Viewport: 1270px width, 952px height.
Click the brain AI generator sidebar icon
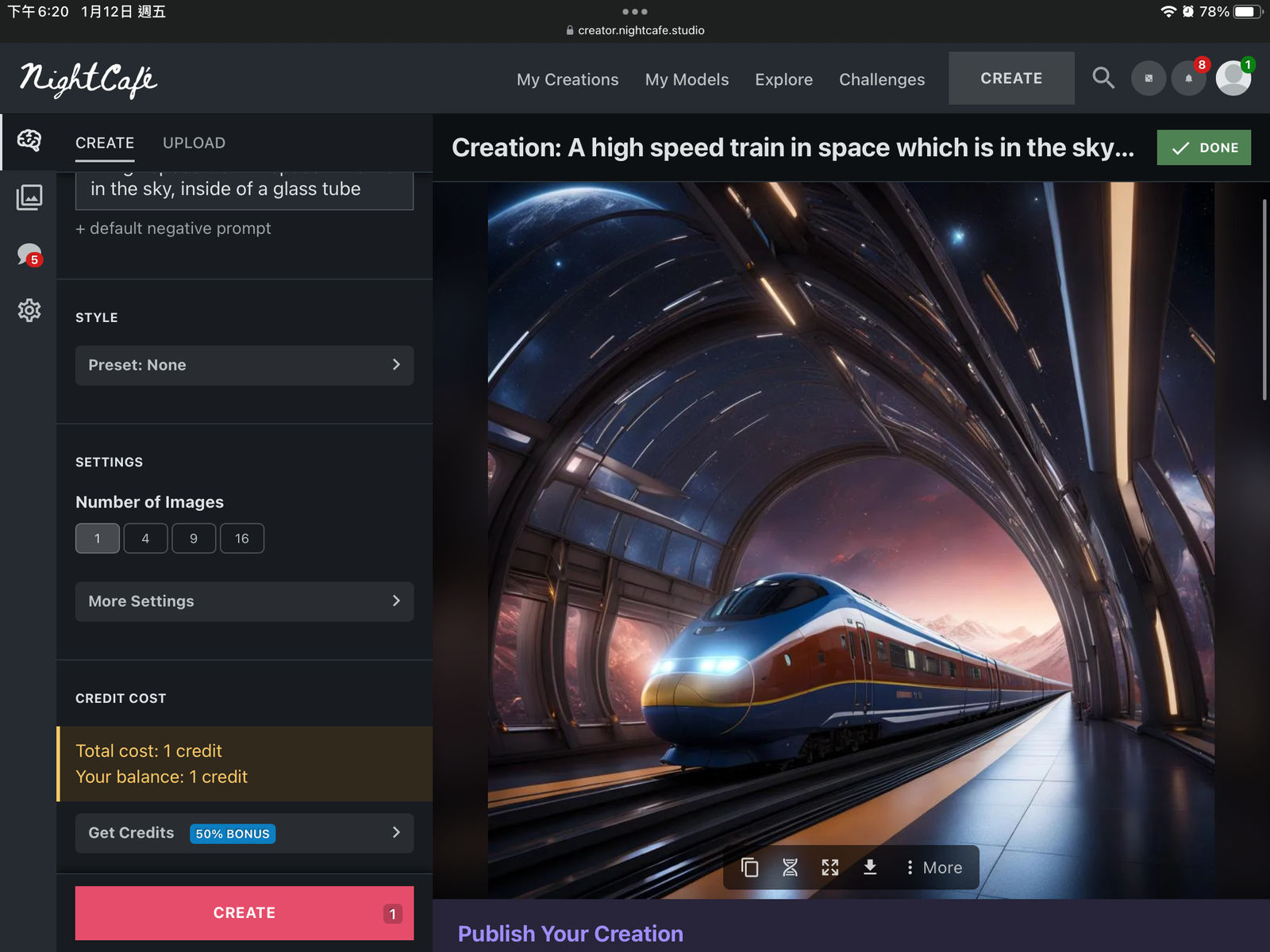[x=29, y=141]
